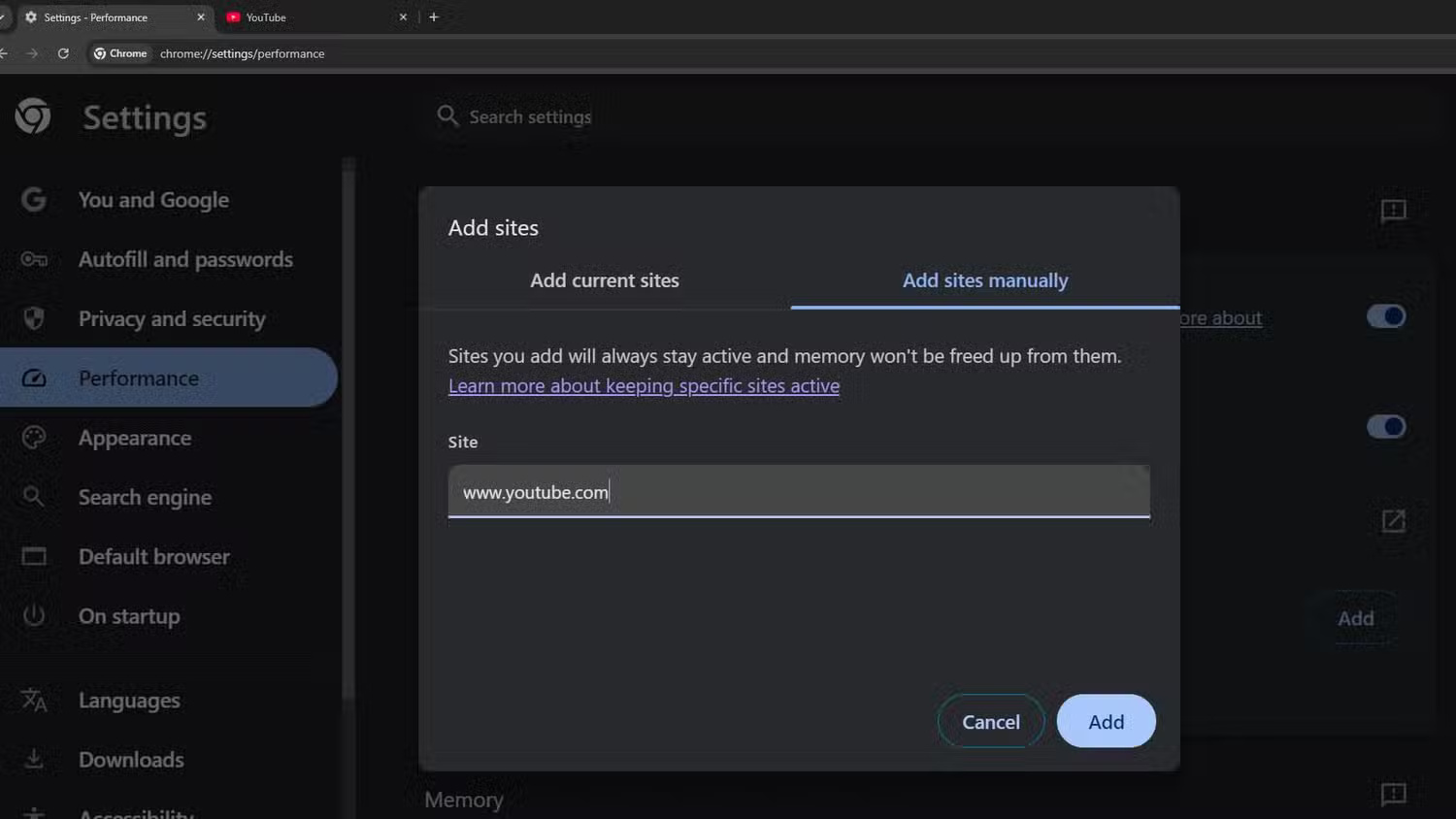Click the feedback icon beside Memory section

coord(1393,795)
